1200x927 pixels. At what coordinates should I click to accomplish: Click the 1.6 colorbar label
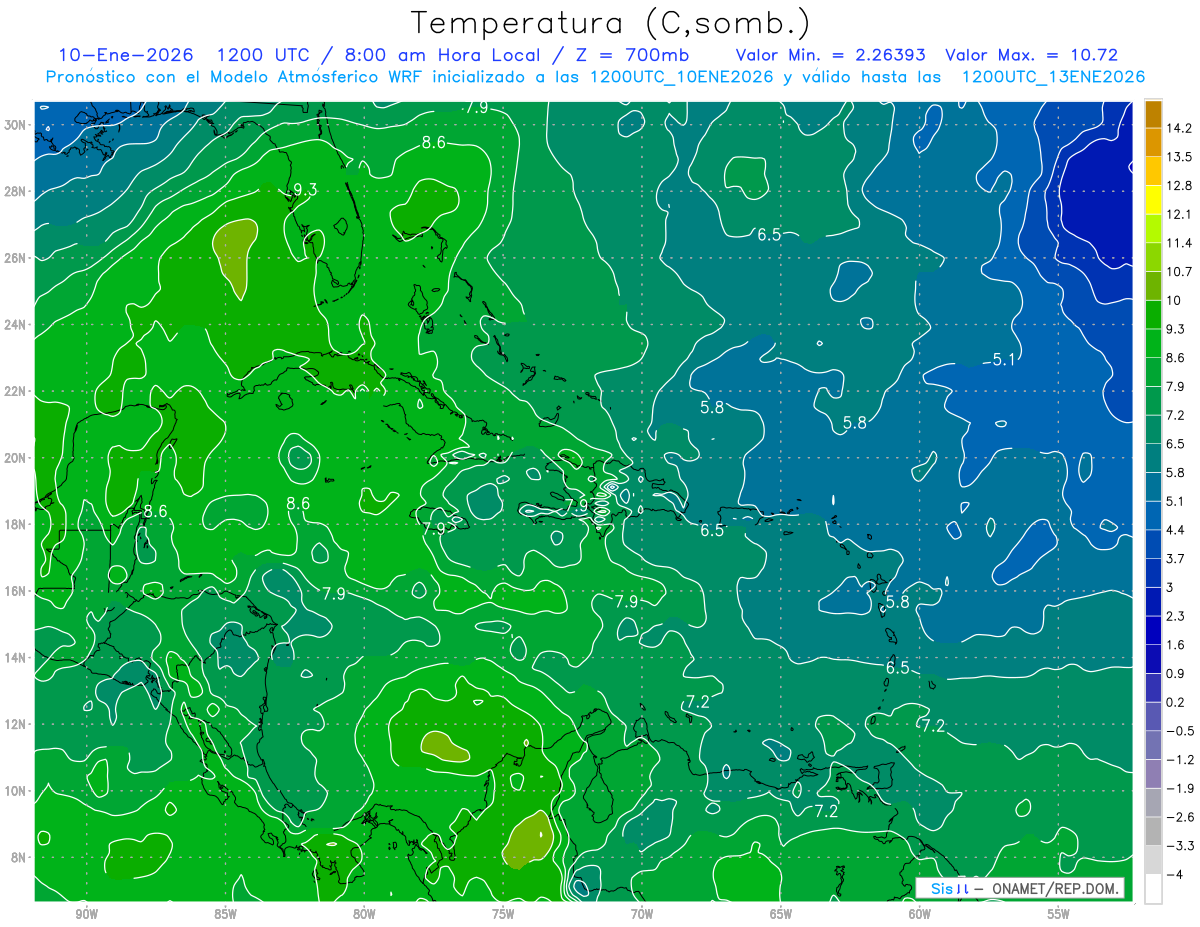coord(1176,645)
